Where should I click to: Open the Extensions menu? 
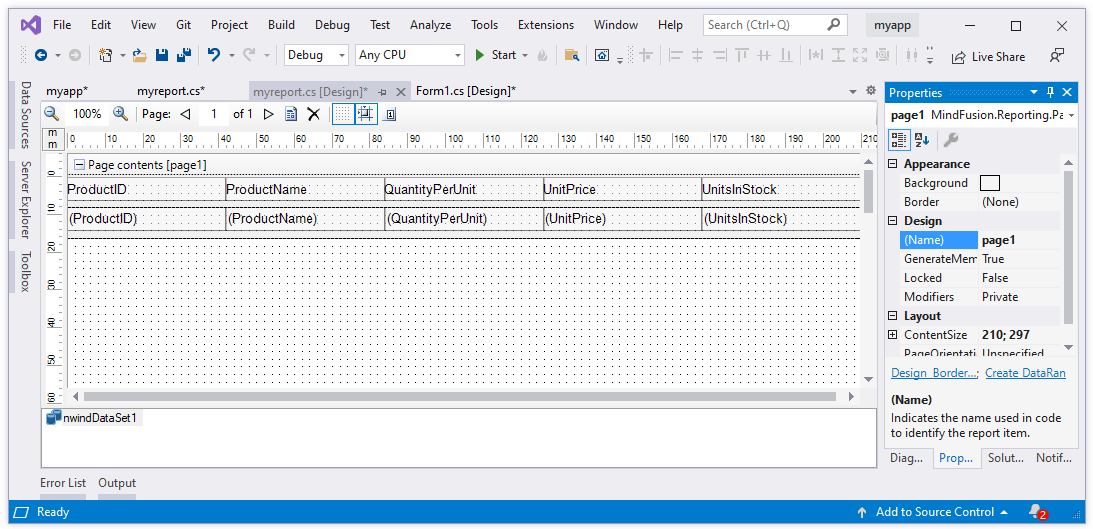(545, 25)
